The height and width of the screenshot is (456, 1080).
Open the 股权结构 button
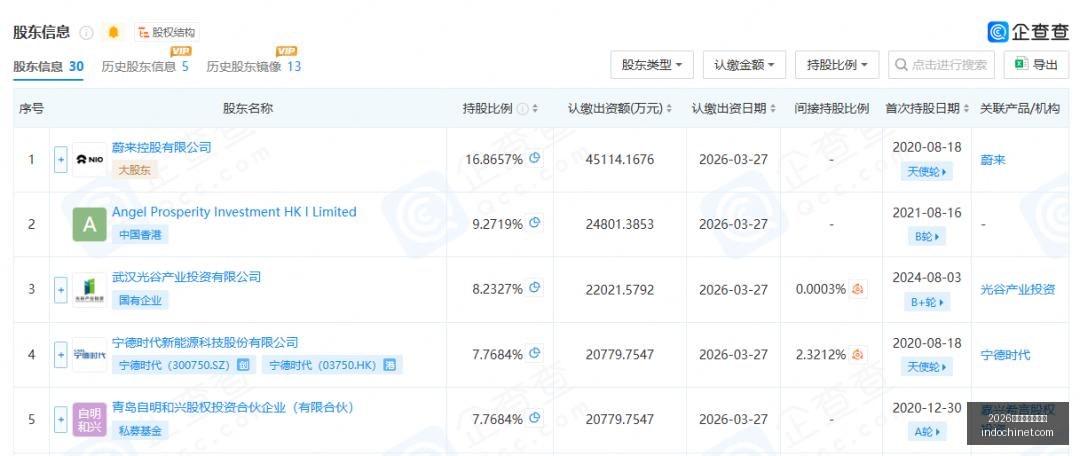pyautogui.click(x=167, y=32)
